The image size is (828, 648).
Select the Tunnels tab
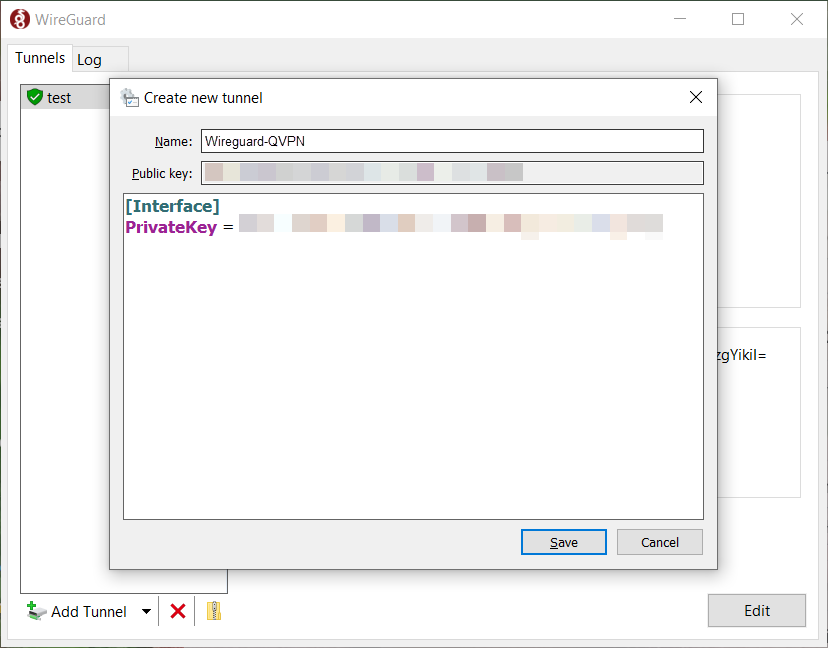[40, 58]
